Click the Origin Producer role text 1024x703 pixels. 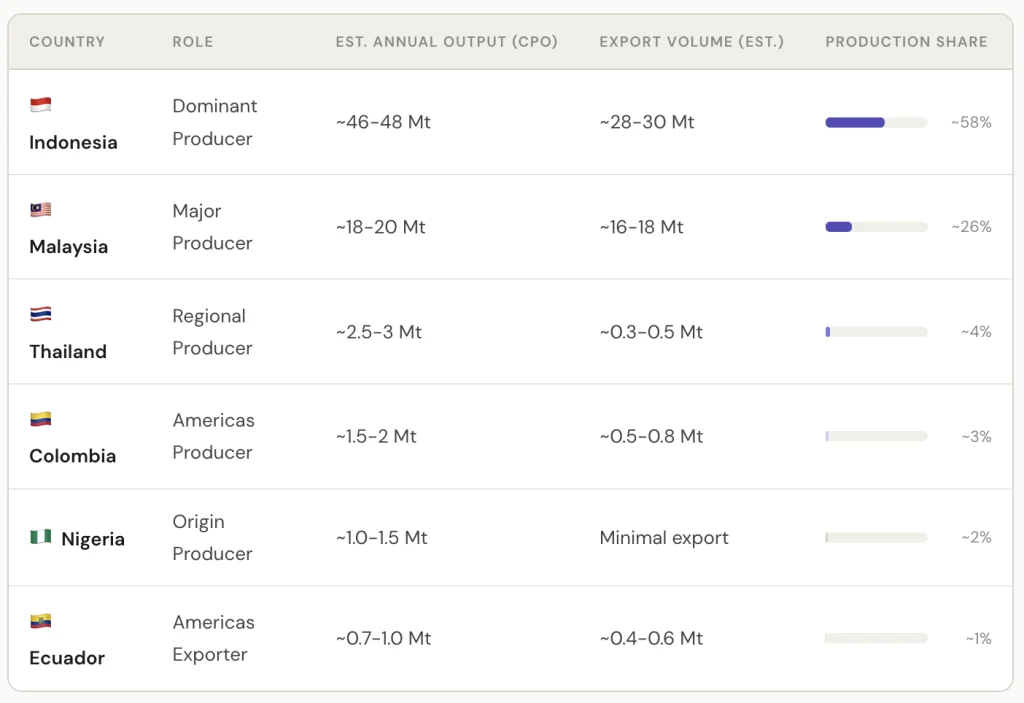pos(212,538)
